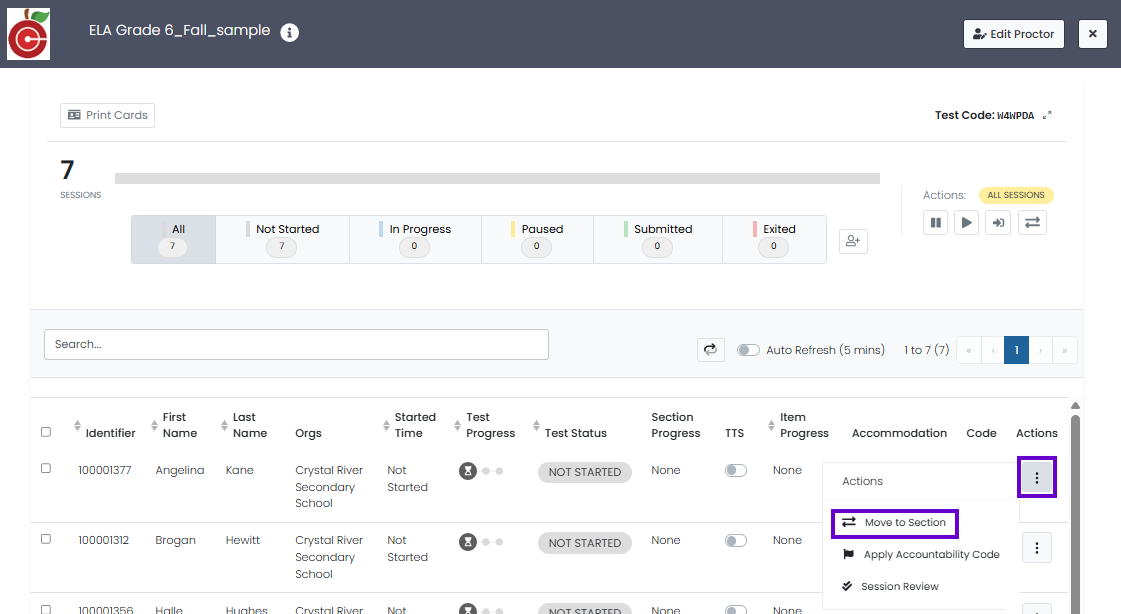Pause all sessions
Image resolution: width=1121 pixels, height=614 pixels.
click(935, 222)
